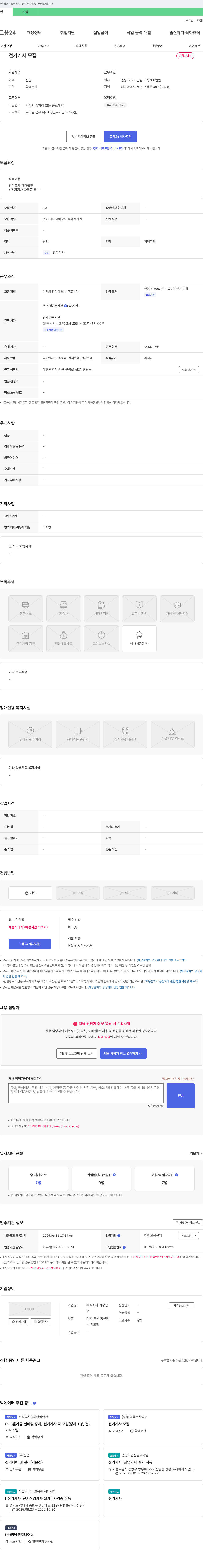Switch to the 우대사항 tab
Image resolution: width=203 pixels, height=1568 pixels.
coord(81,46)
